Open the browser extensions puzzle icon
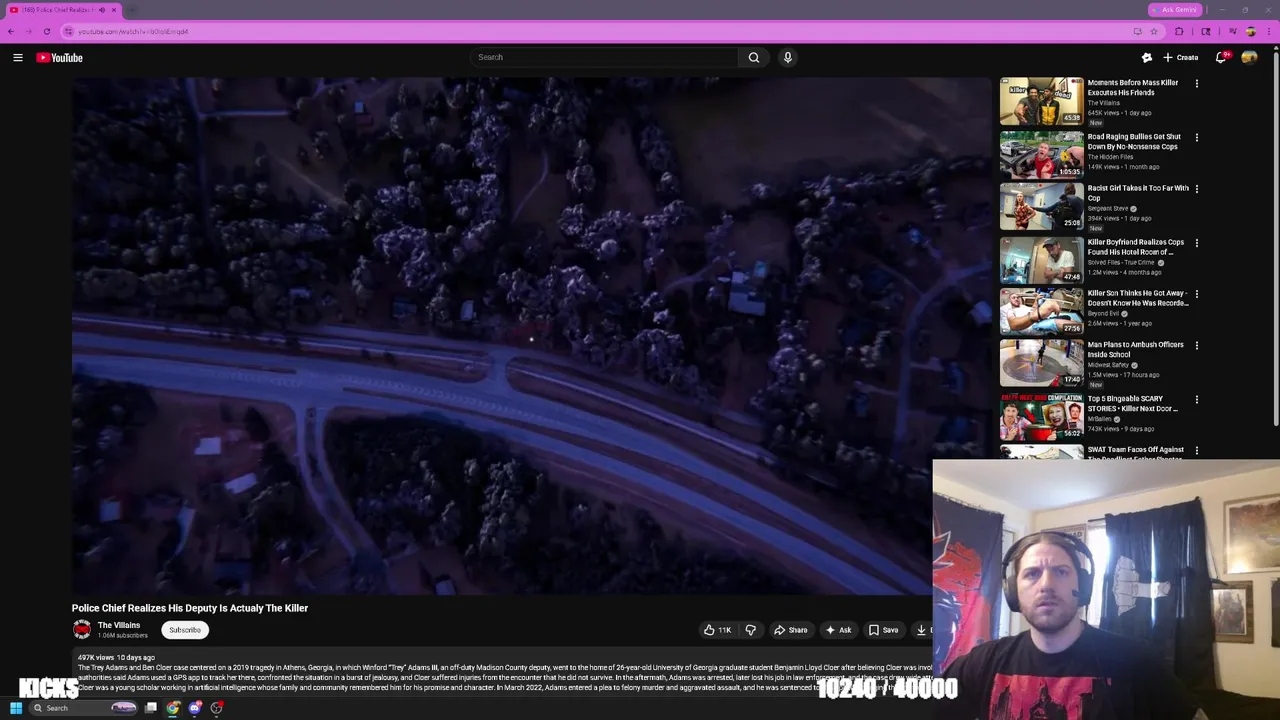The image size is (1280, 720). coord(1179,31)
